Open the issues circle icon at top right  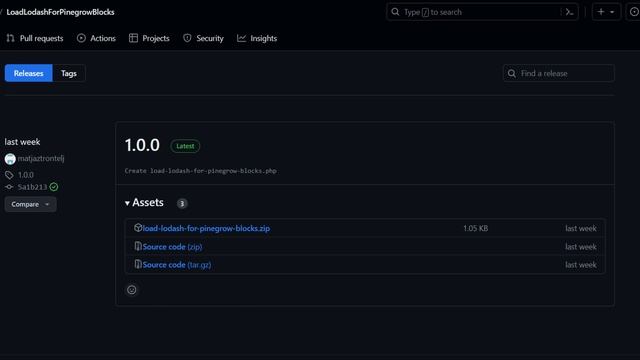click(634, 12)
